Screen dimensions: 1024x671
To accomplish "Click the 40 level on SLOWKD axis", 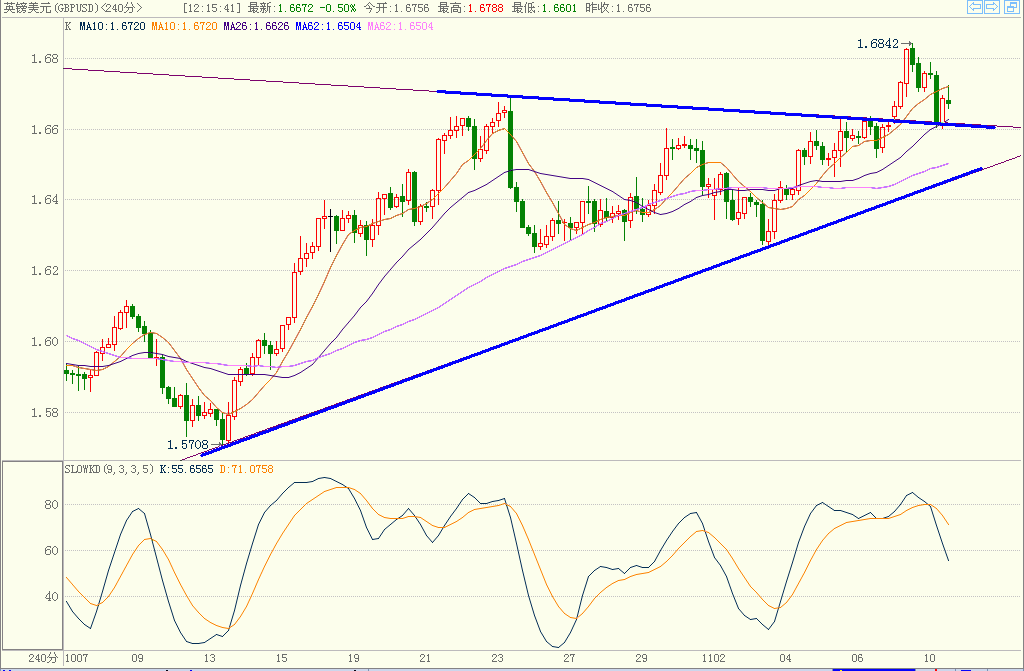I will pyautogui.click(x=51, y=597).
